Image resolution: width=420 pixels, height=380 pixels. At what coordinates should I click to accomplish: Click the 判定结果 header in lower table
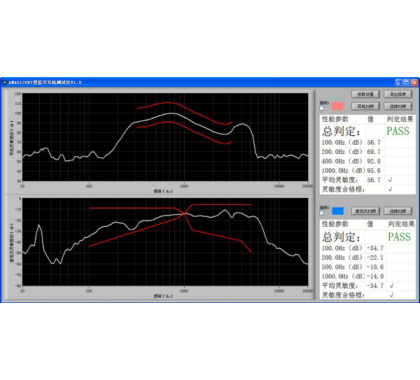(401, 224)
